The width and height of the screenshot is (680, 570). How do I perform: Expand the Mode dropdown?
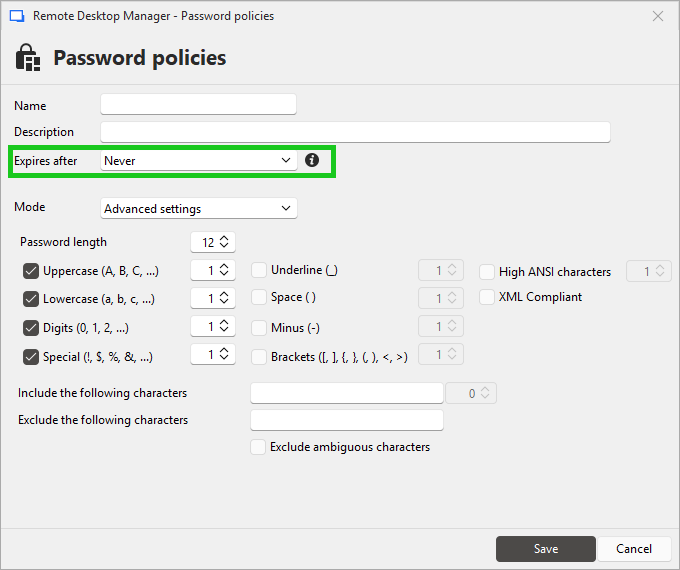click(x=199, y=209)
